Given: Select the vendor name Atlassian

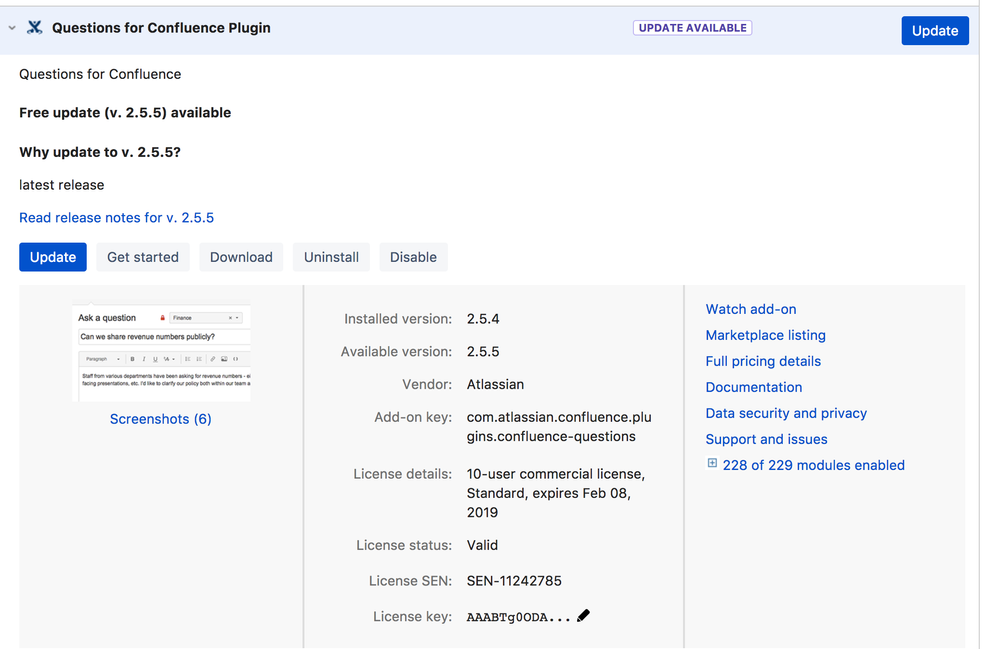Looking at the screenshot, I should pyautogui.click(x=495, y=385).
